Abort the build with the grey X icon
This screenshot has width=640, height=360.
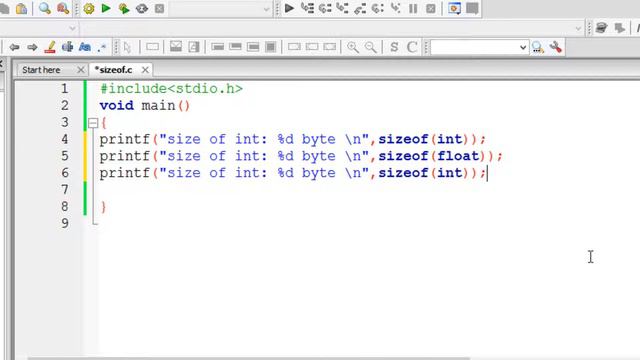point(160,9)
